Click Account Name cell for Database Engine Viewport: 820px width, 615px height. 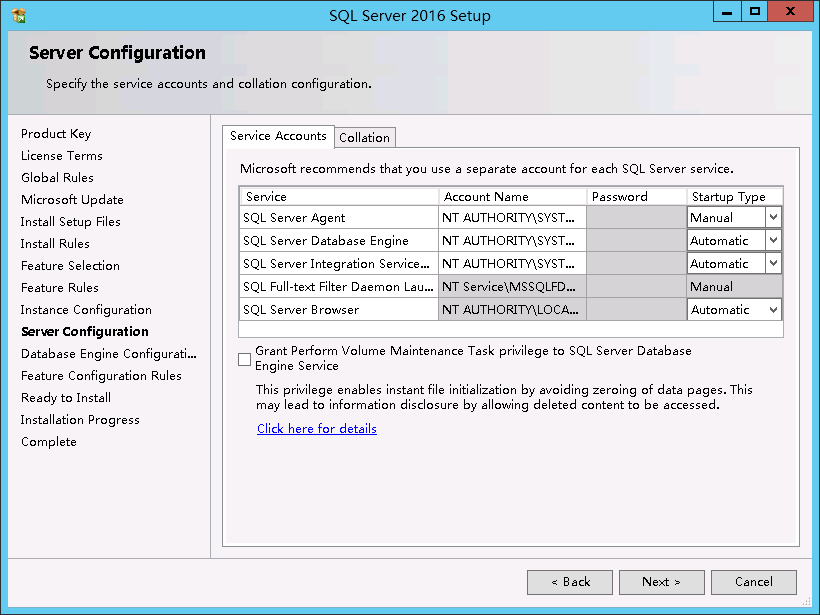point(512,240)
